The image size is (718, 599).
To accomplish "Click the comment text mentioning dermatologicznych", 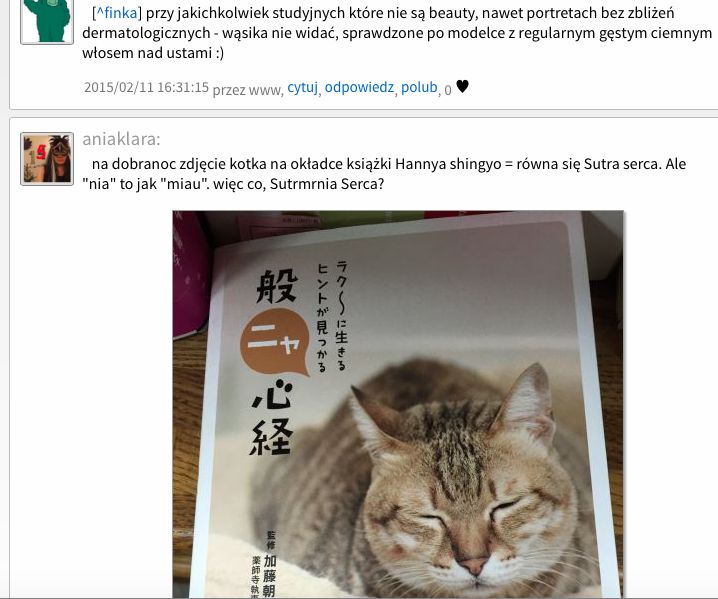I will click(x=397, y=33).
